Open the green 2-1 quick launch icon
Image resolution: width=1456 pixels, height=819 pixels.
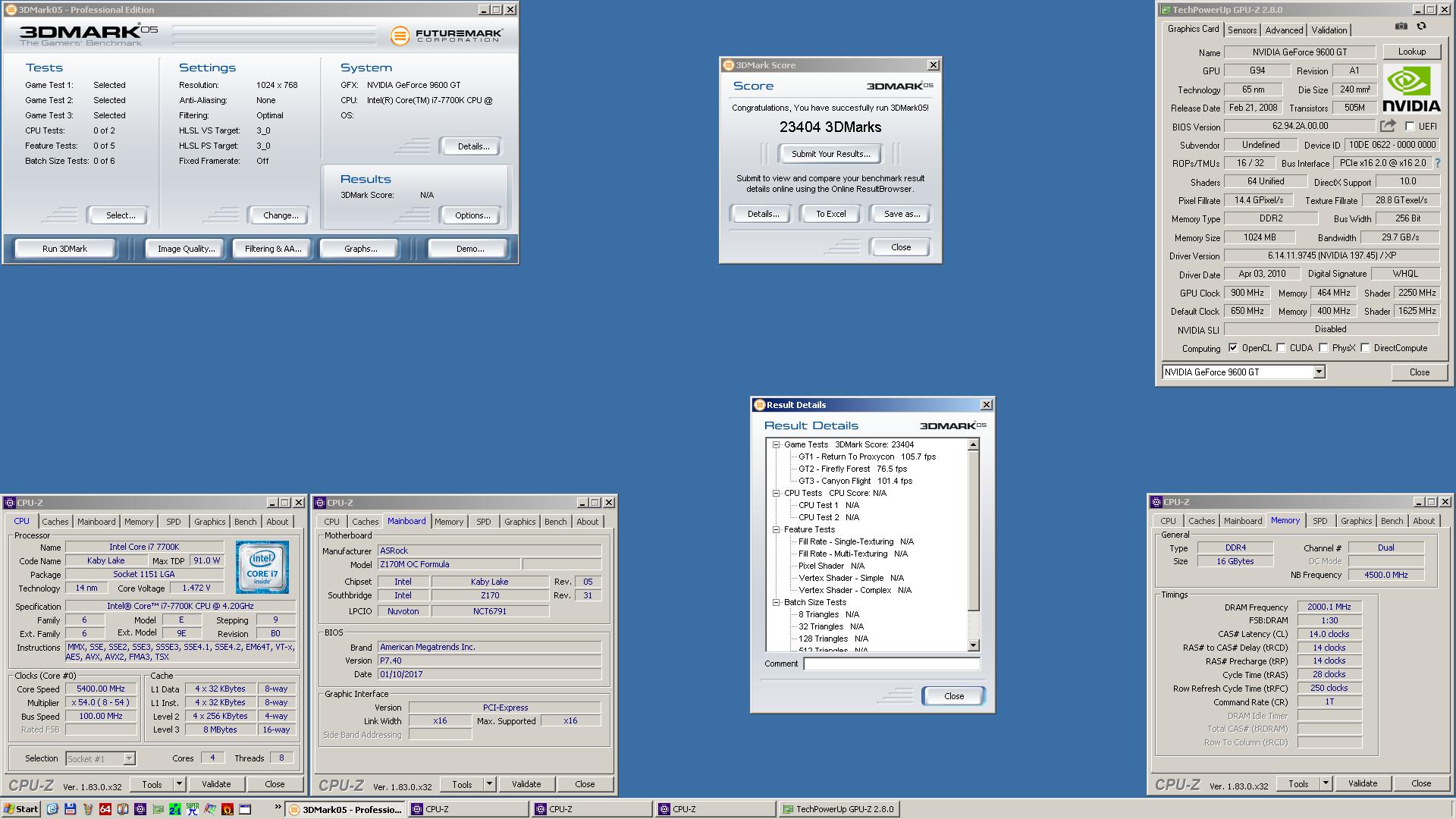pos(175,809)
